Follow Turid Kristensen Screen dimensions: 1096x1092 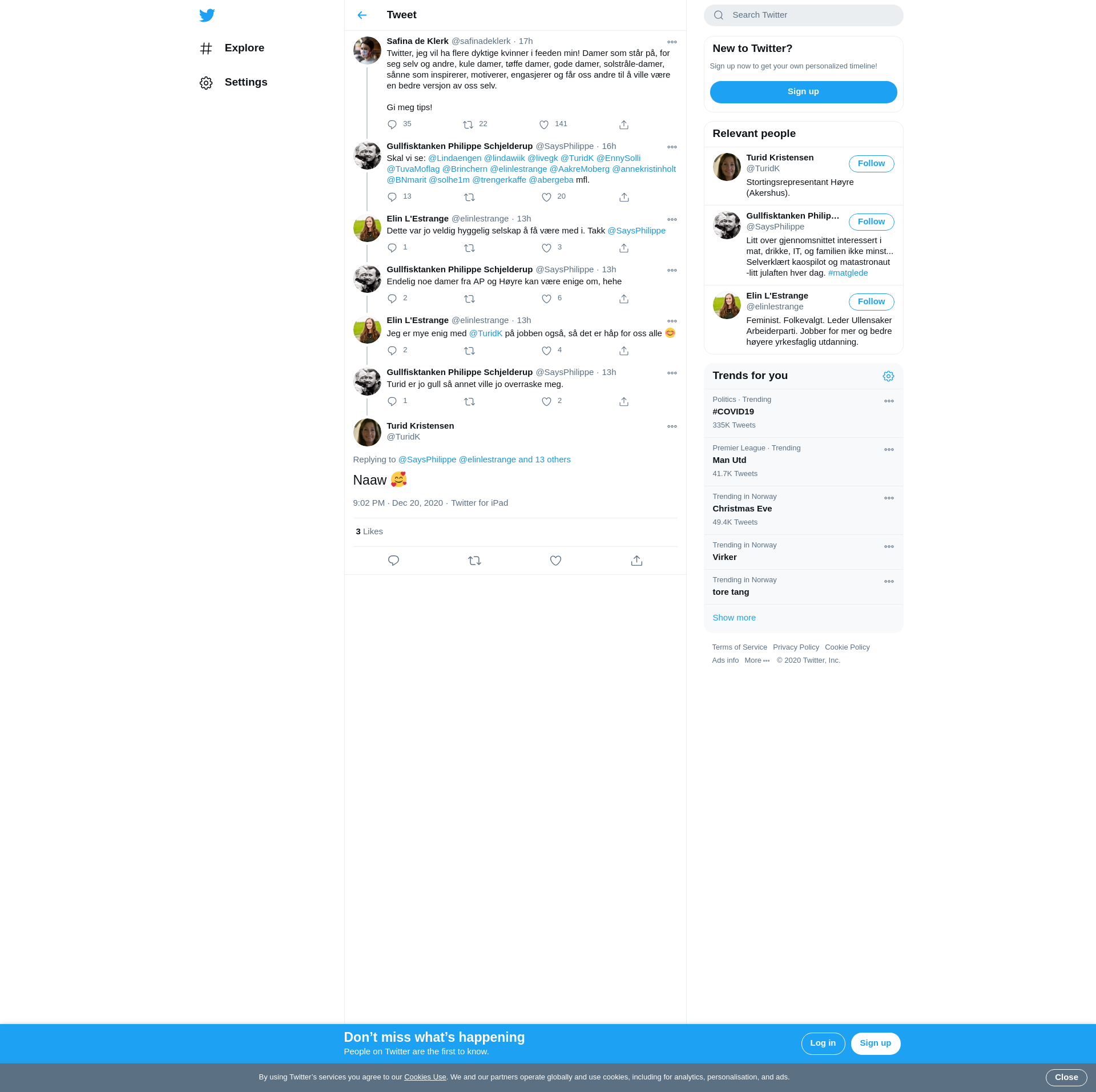(x=871, y=164)
